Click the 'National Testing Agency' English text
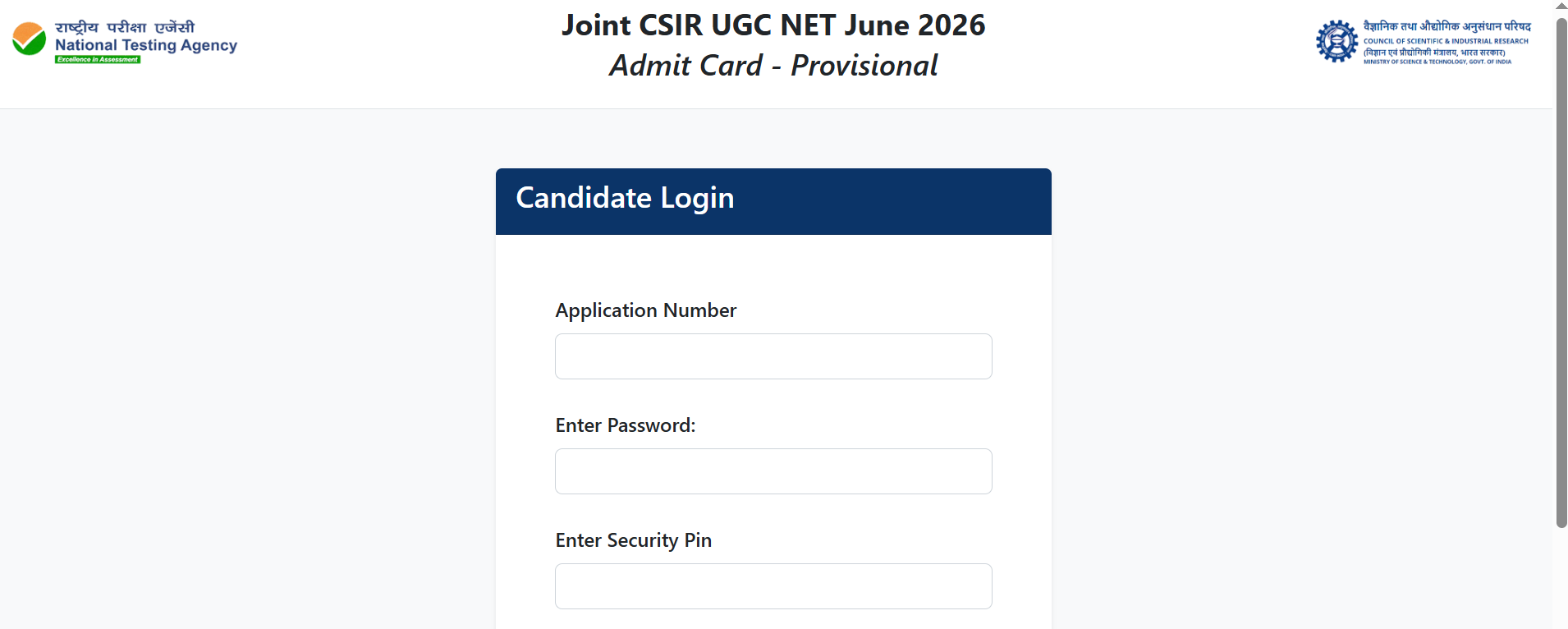 [146, 45]
